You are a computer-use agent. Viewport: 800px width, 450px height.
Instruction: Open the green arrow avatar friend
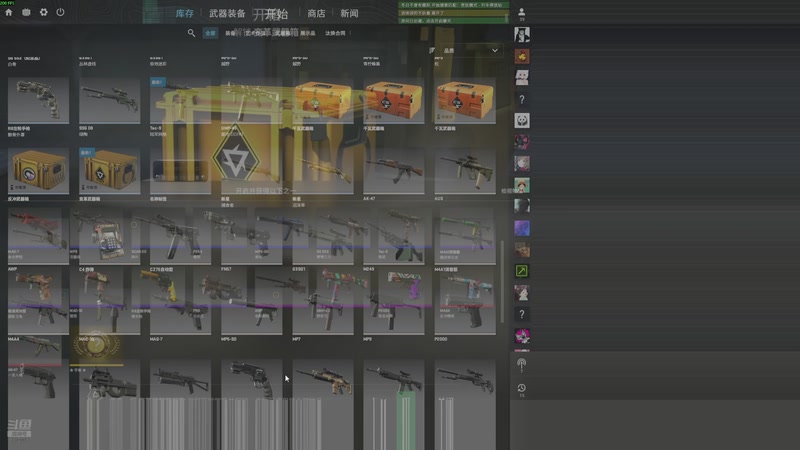point(521,271)
